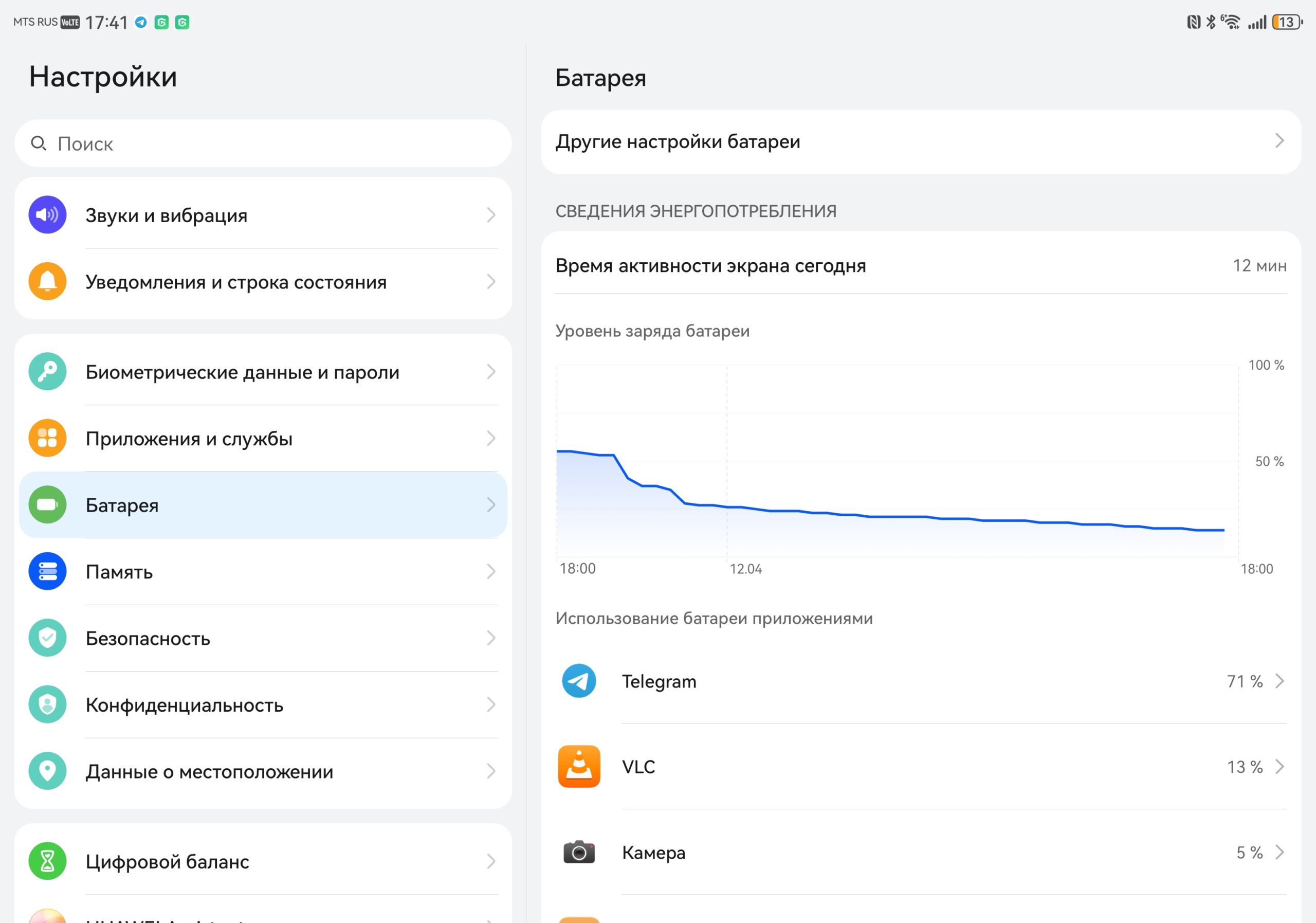This screenshot has width=1316, height=923.
Task: Open the Звуки и вибрация settings
Action: (x=263, y=215)
